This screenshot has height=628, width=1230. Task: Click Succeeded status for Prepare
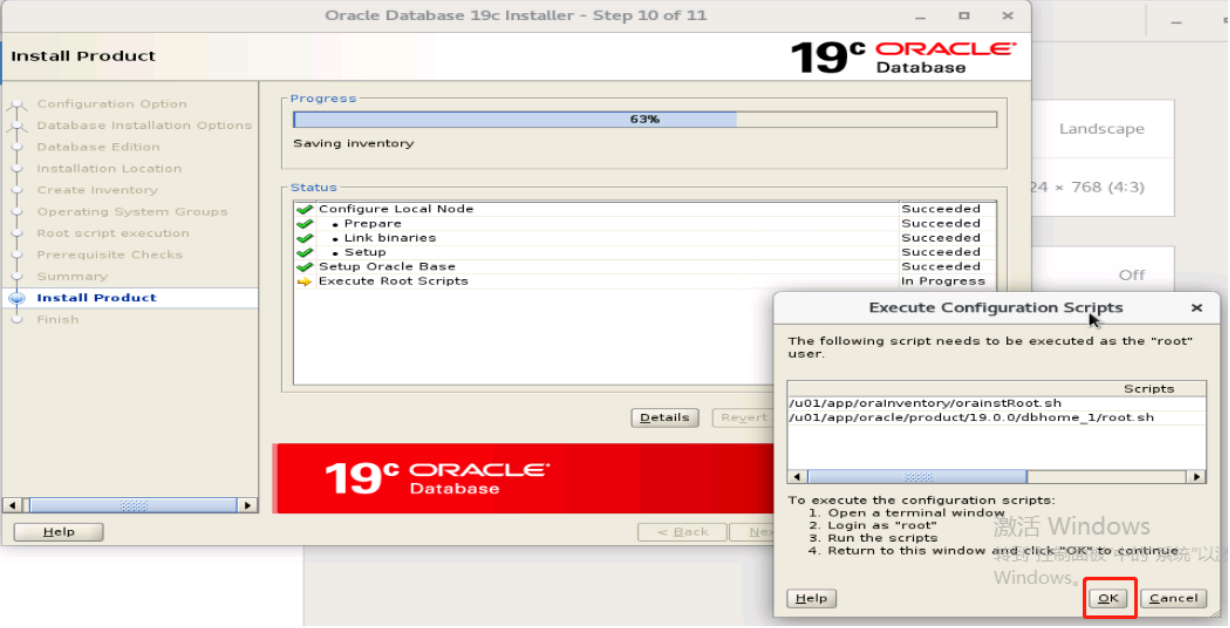click(x=941, y=224)
